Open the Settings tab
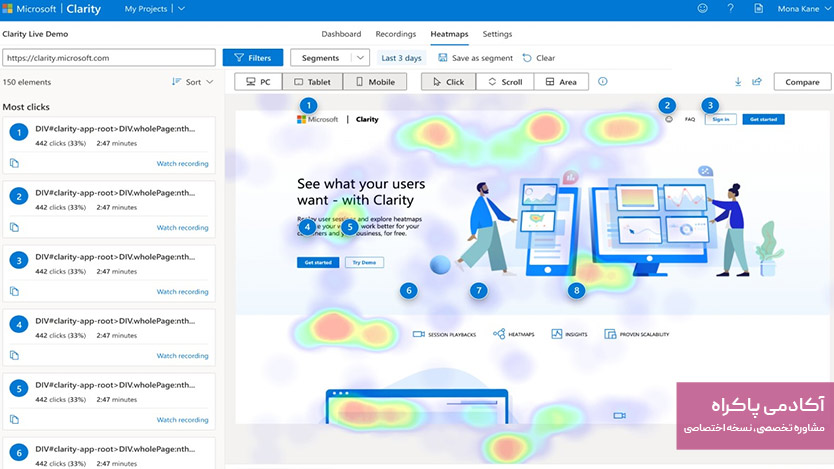 click(497, 34)
